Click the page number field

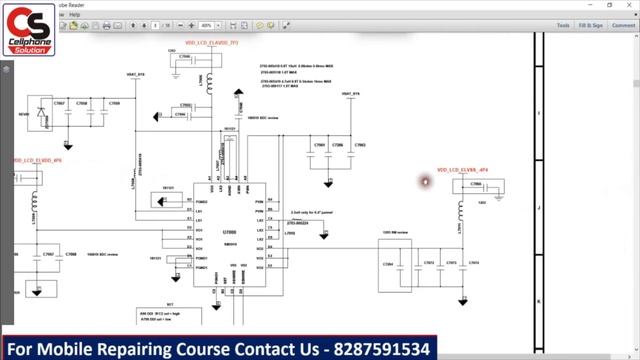pyautogui.click(x=156, y=26)
